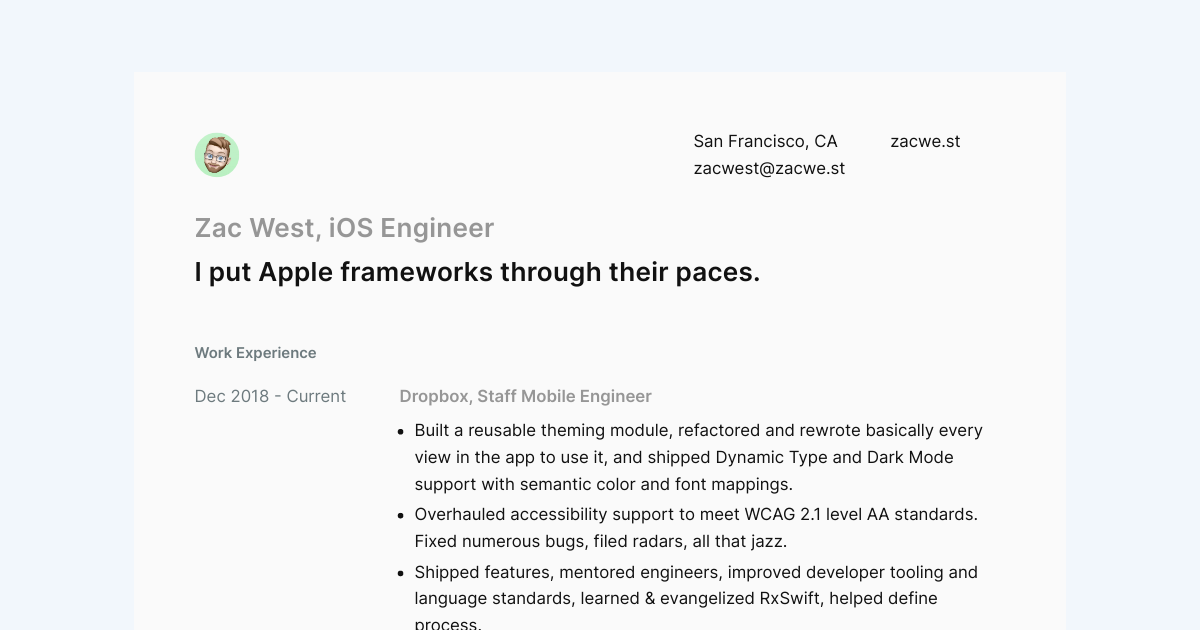Click the zacwest@zacwe.st email address
Image resolution: width=1200 pixels, height=630 pixels.
pos(769,168)
